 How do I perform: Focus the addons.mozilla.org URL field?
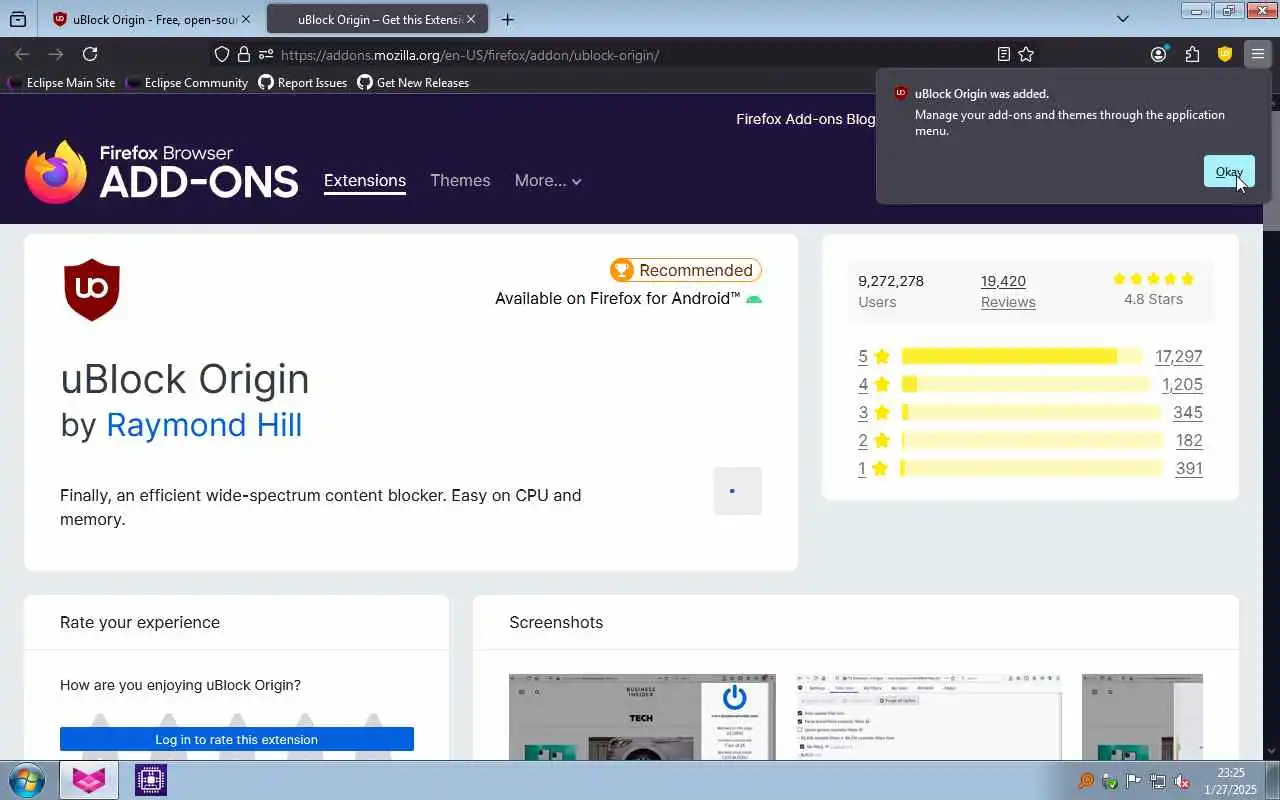click(x=630, y=54)
